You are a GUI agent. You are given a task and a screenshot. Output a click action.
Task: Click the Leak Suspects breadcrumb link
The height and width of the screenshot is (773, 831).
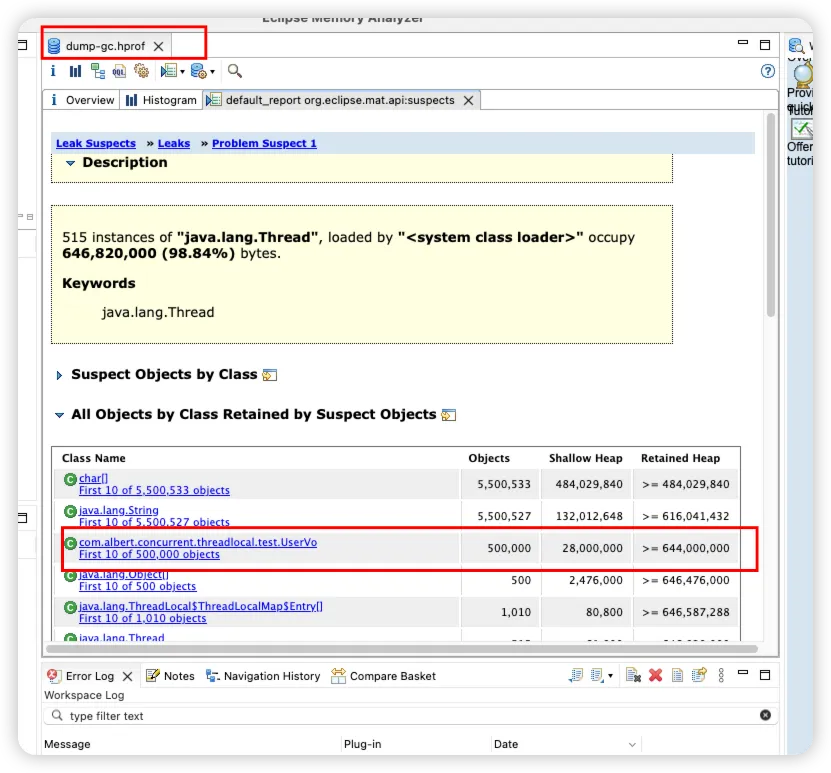tap(96, 144)
